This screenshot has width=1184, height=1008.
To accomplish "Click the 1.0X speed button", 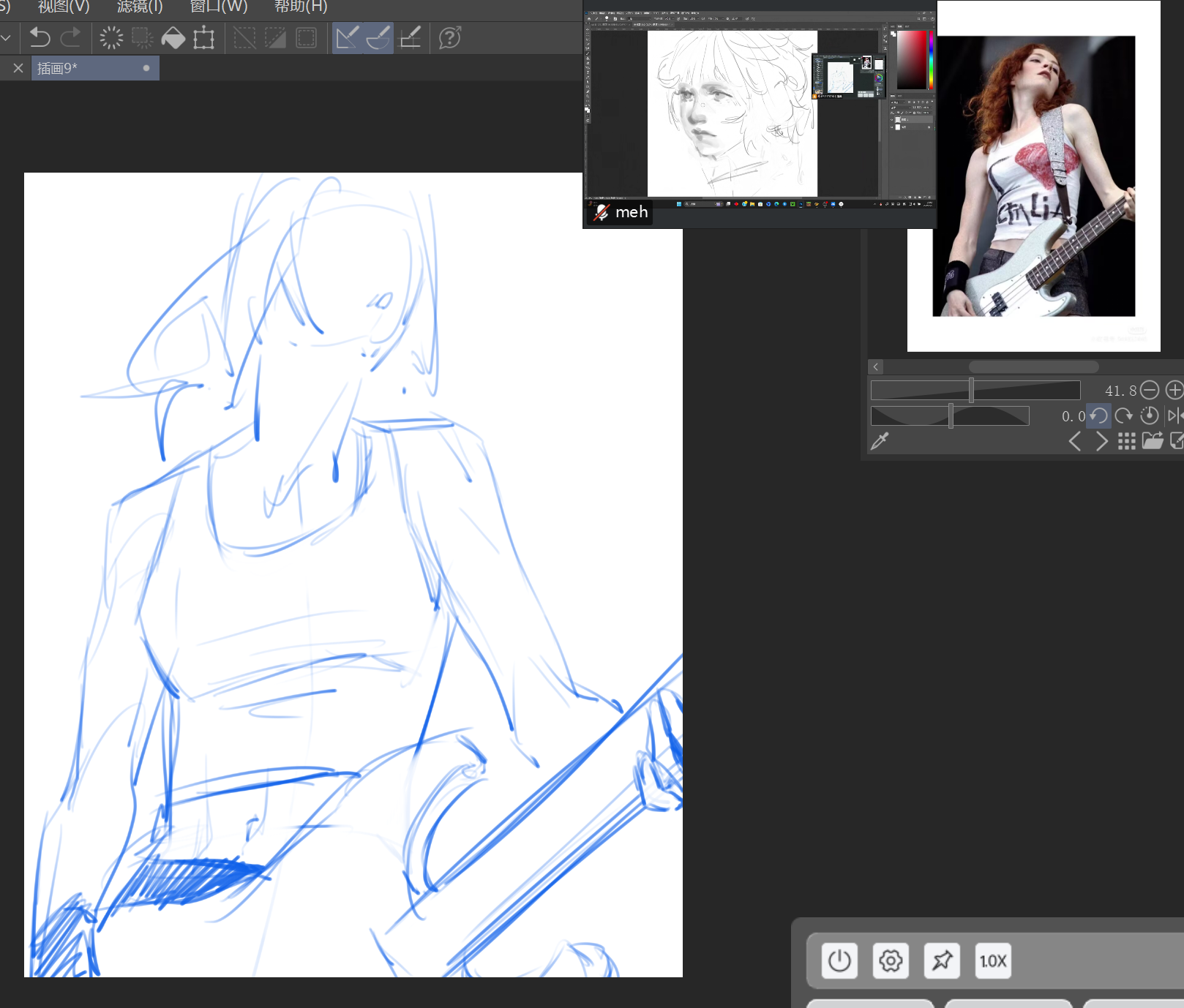I will coord(993,960).
